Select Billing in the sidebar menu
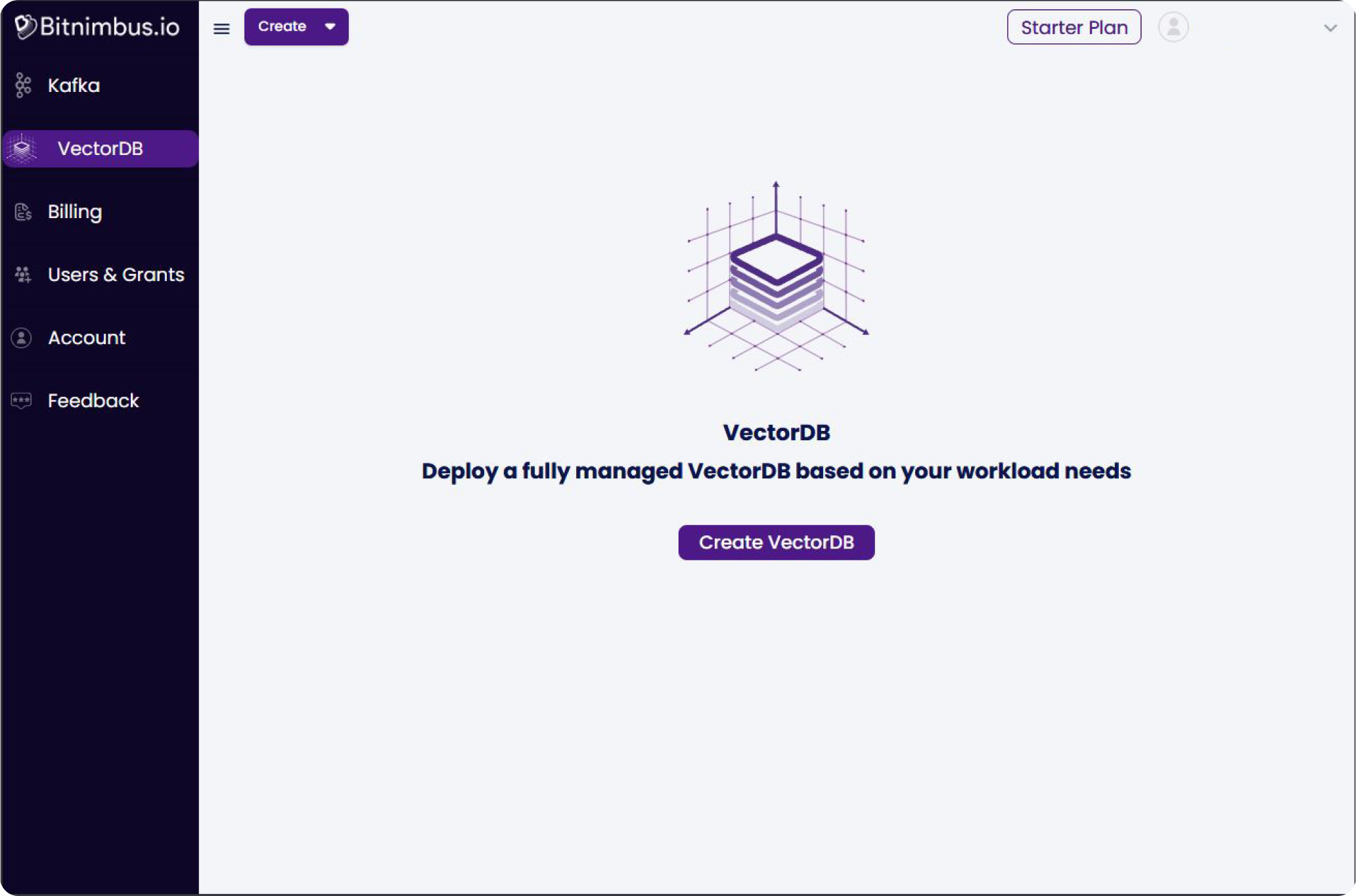Viewport: 1356px width, 896px height. 75,212
